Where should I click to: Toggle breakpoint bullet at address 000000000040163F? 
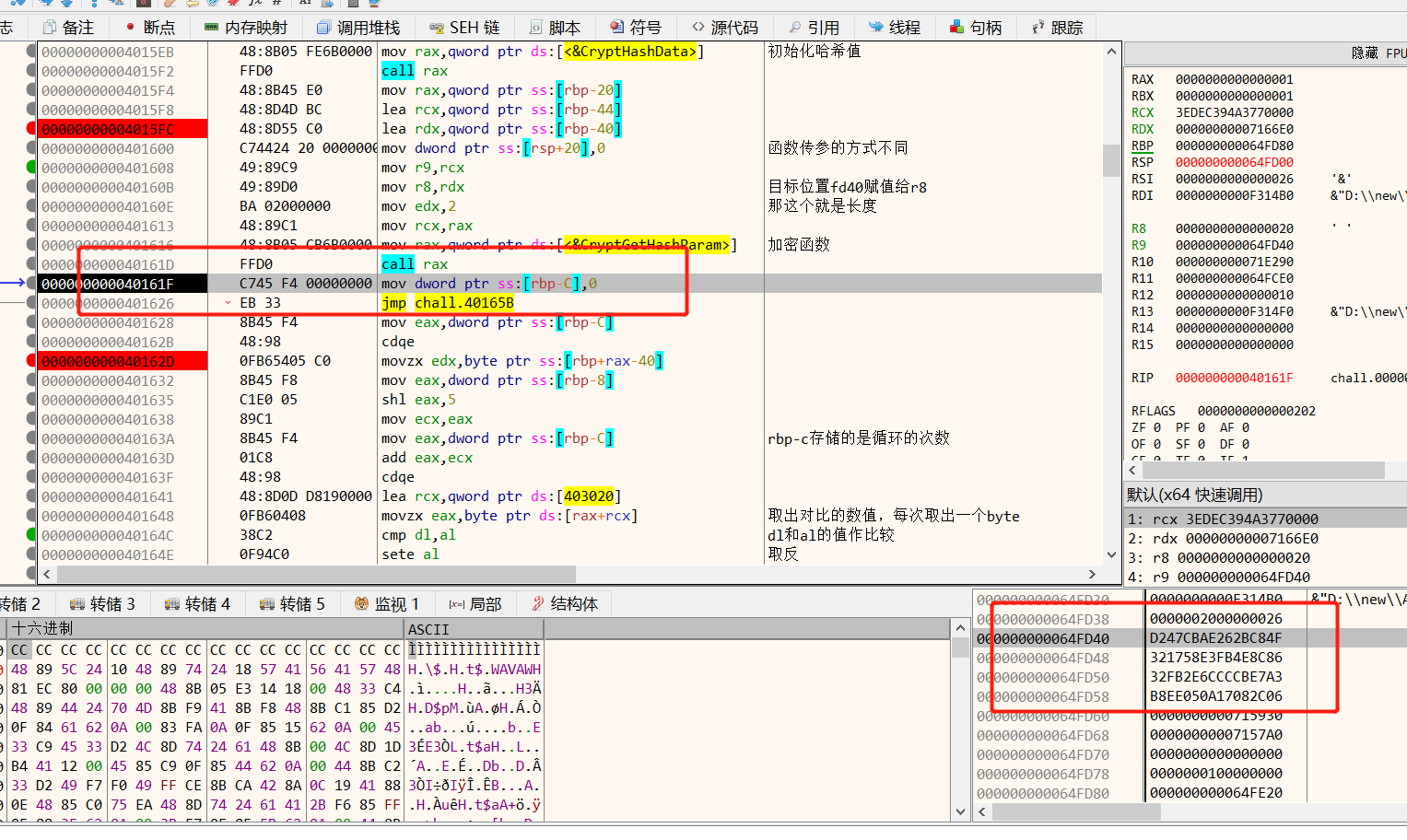[x=31, y=477]
